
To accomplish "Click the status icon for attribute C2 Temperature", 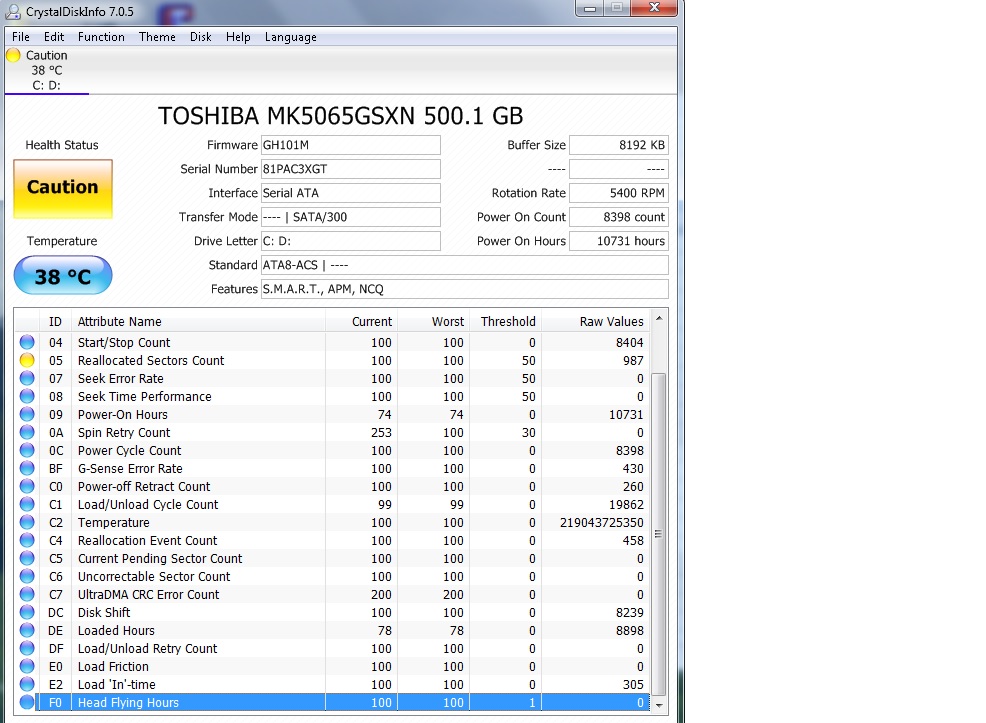I will (27, 522).
